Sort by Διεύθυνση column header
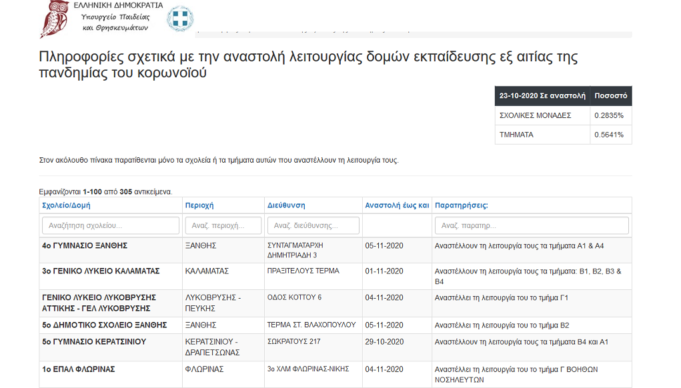This screenshot has height=388, width=681. pos(286,205)
